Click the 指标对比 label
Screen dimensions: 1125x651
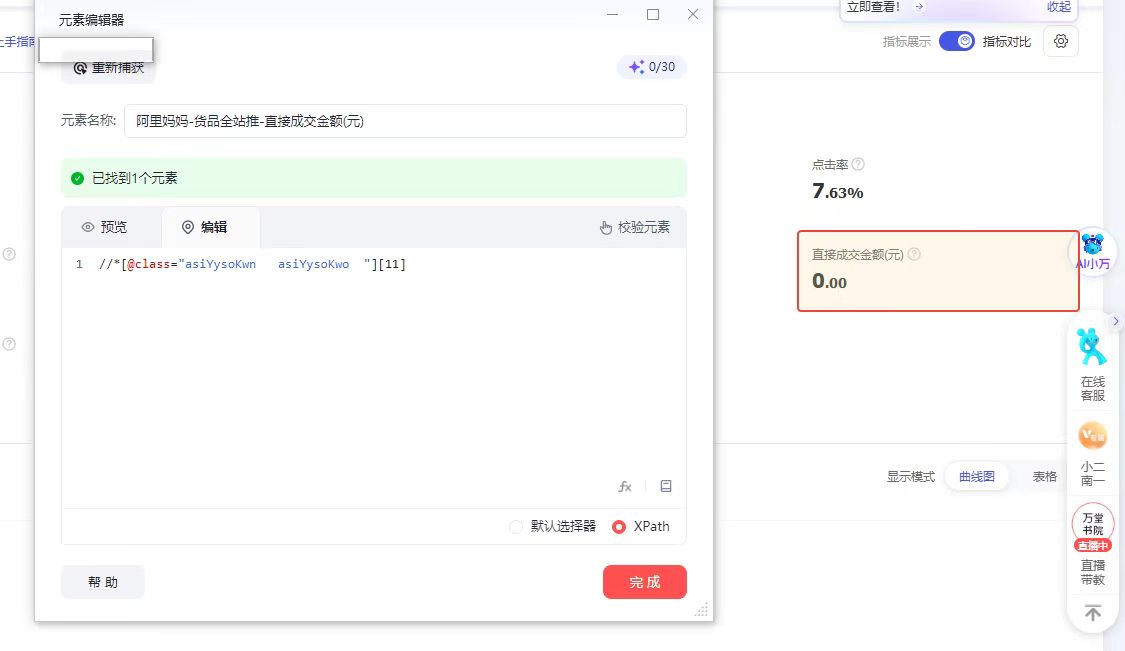[x=1007, y=42]
